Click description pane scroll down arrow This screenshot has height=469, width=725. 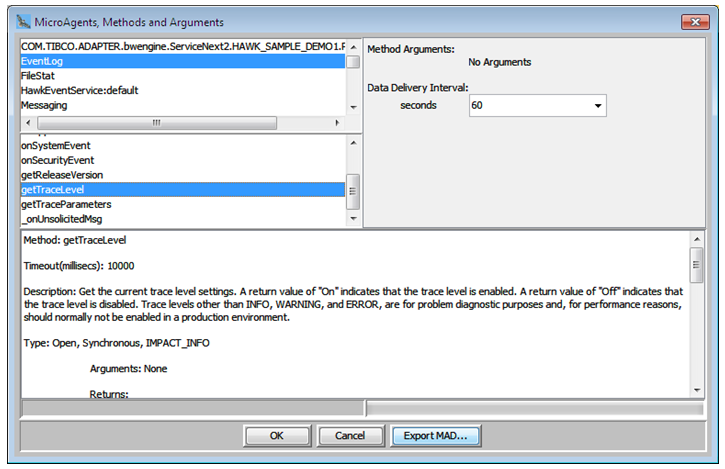click(x=697, y=390)
